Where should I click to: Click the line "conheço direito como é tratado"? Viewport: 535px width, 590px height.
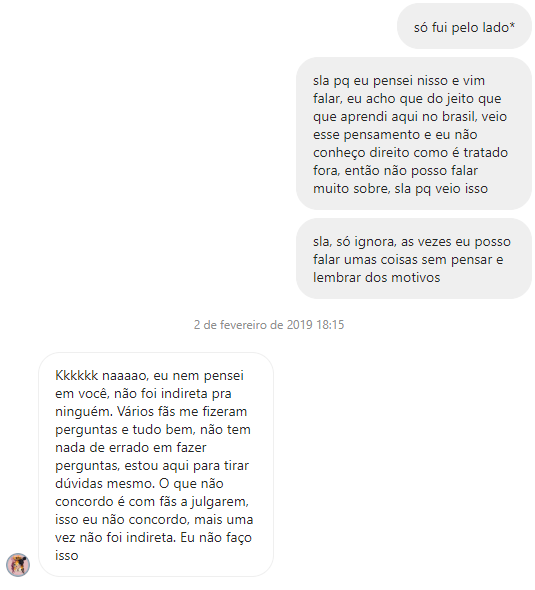410,152
